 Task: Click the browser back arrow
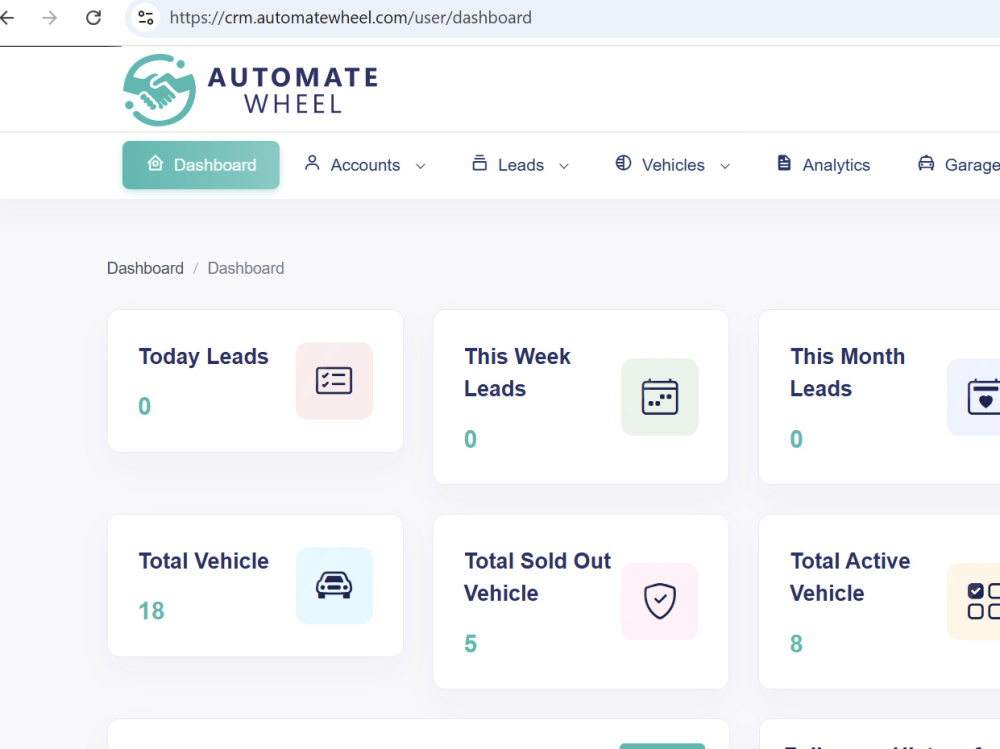pyautogui.click(x=7, y=18)
